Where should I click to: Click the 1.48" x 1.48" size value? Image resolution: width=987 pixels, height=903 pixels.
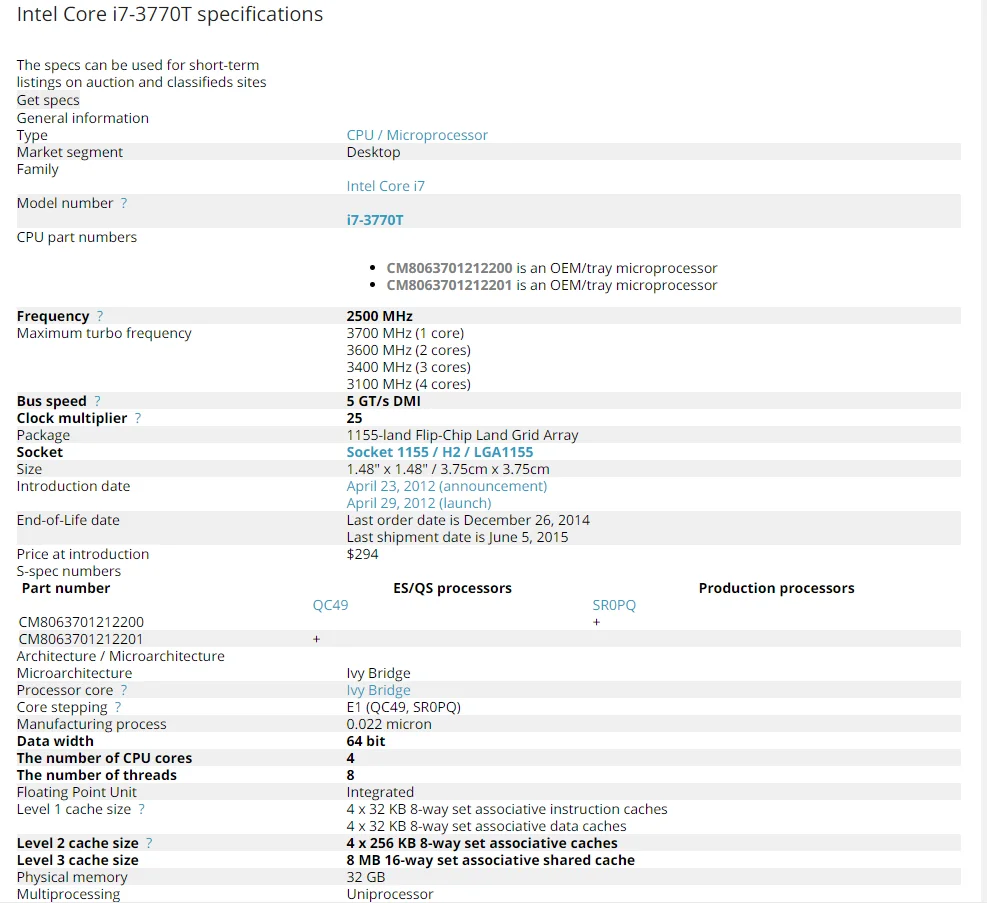coord(448,469)
